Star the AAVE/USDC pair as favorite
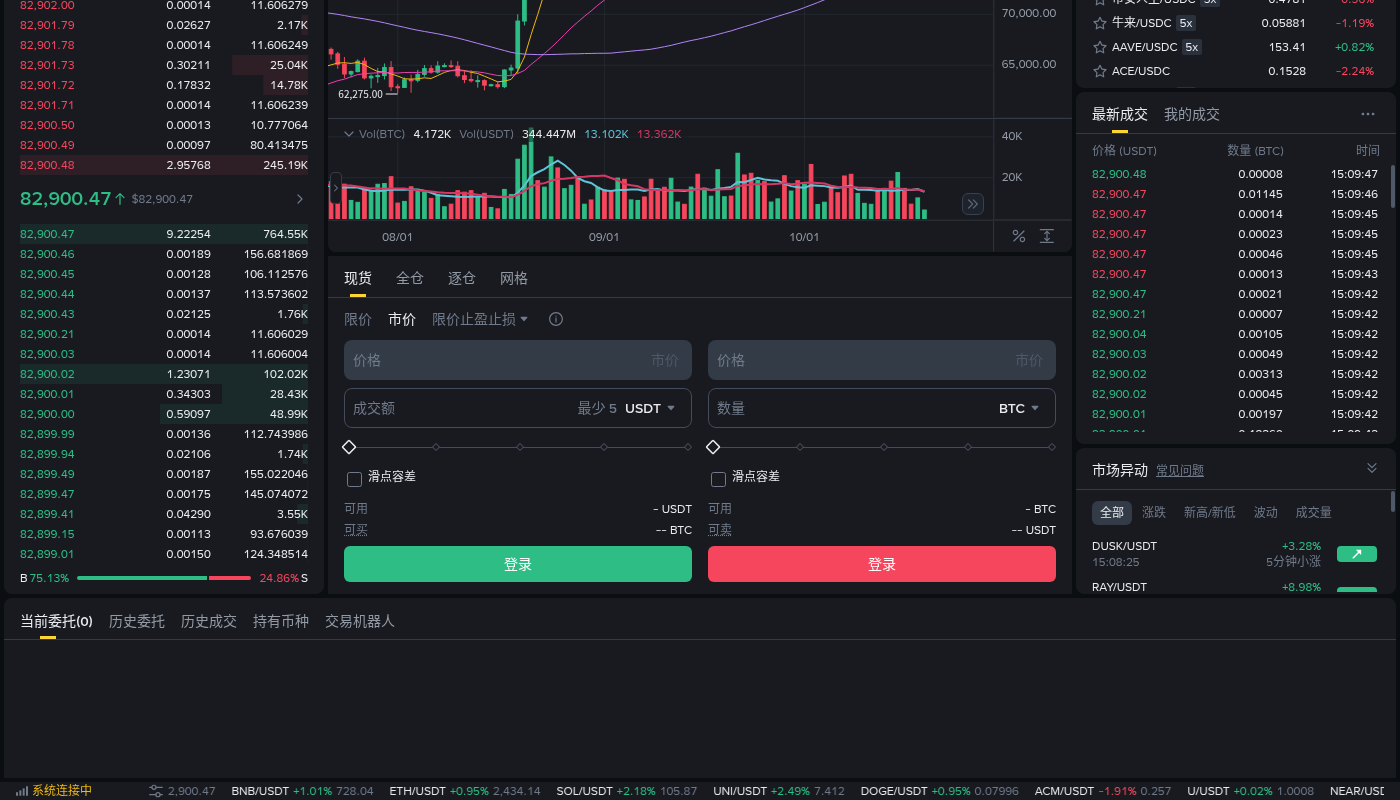Image resolution: width=1400 pixels, height=800 pixels. click(1100, 47)
